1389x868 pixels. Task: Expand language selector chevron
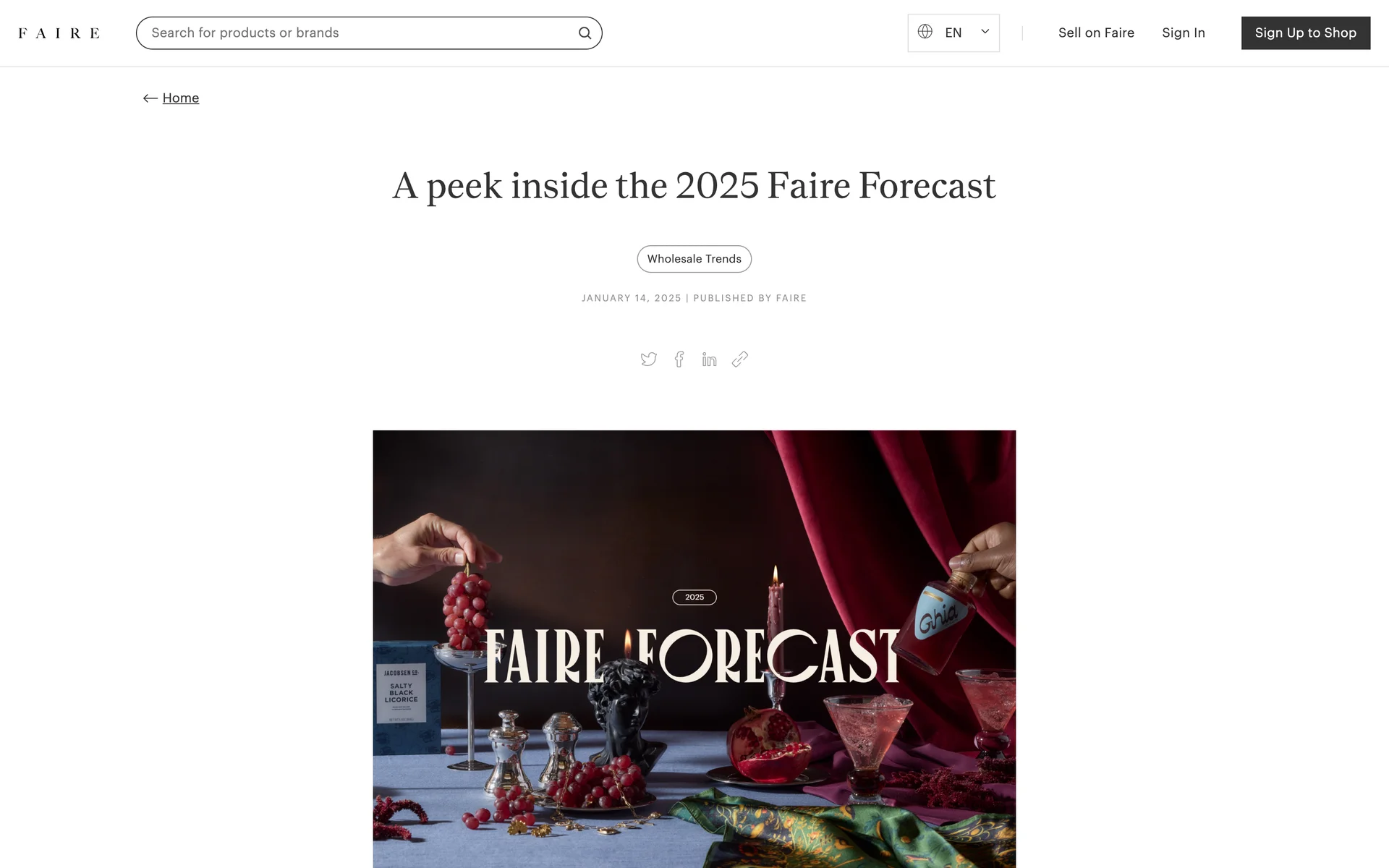985,32
